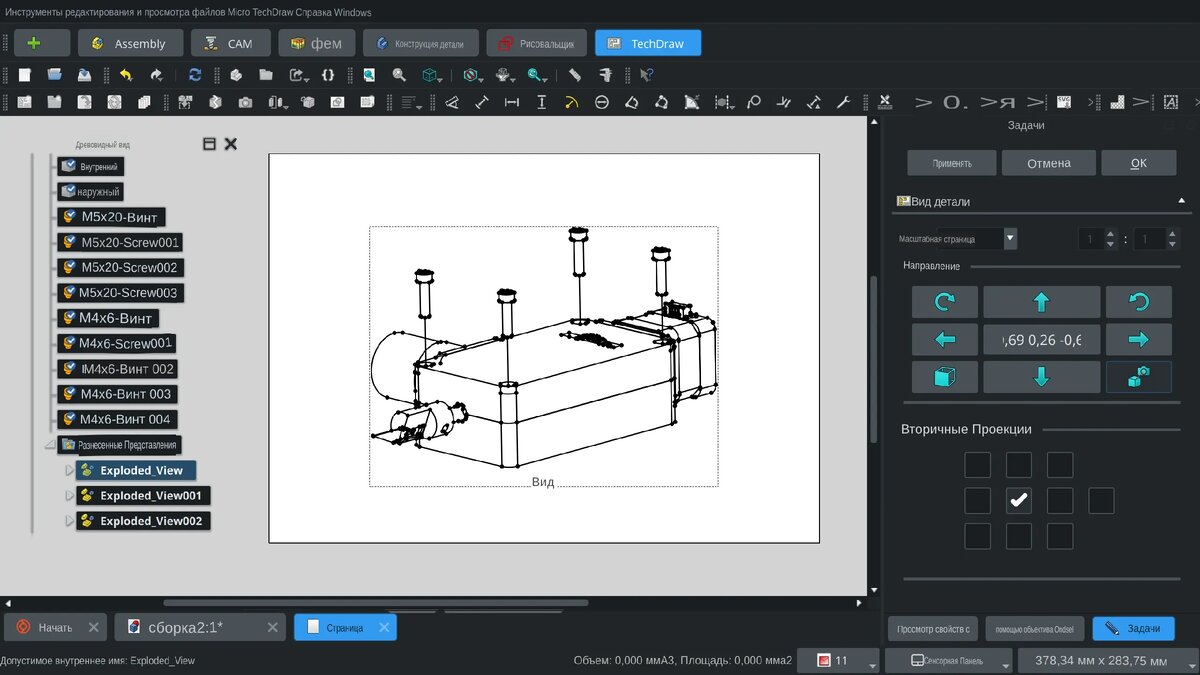Select M5x20-Screw002 in the tree
Viewport: 1200px width, 675px height.
click(x=128, y=268)
